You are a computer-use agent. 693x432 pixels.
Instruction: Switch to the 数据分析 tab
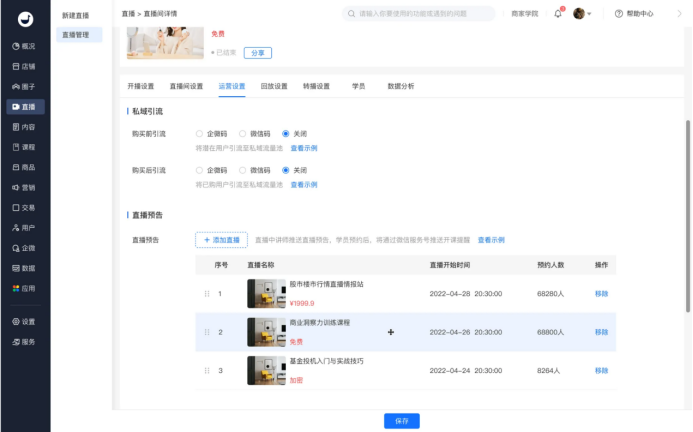click(x=401, y=86)
